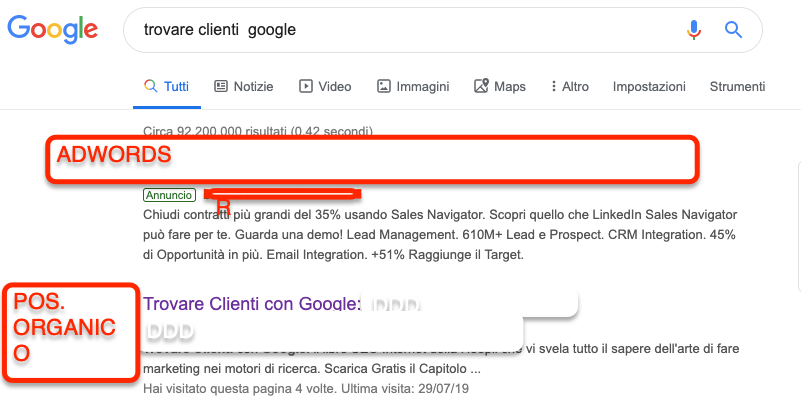This screenshot has width=801, height=418.
Task: Click the 'Circa 92.200.000 risultati' count text
Action: 257,131
